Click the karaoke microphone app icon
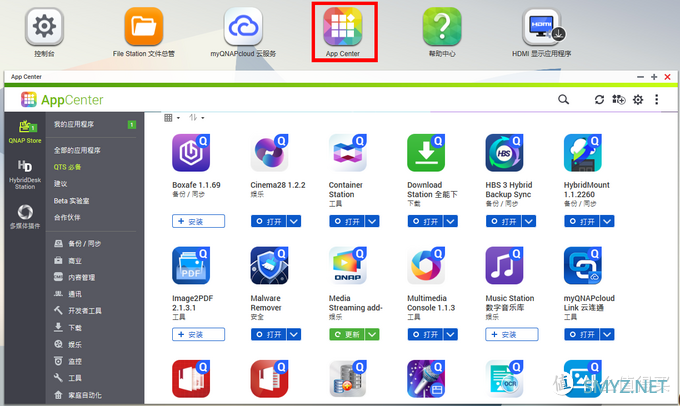This screenshot has height=406, width=680. pyautogui.click(x=426, y=379)
